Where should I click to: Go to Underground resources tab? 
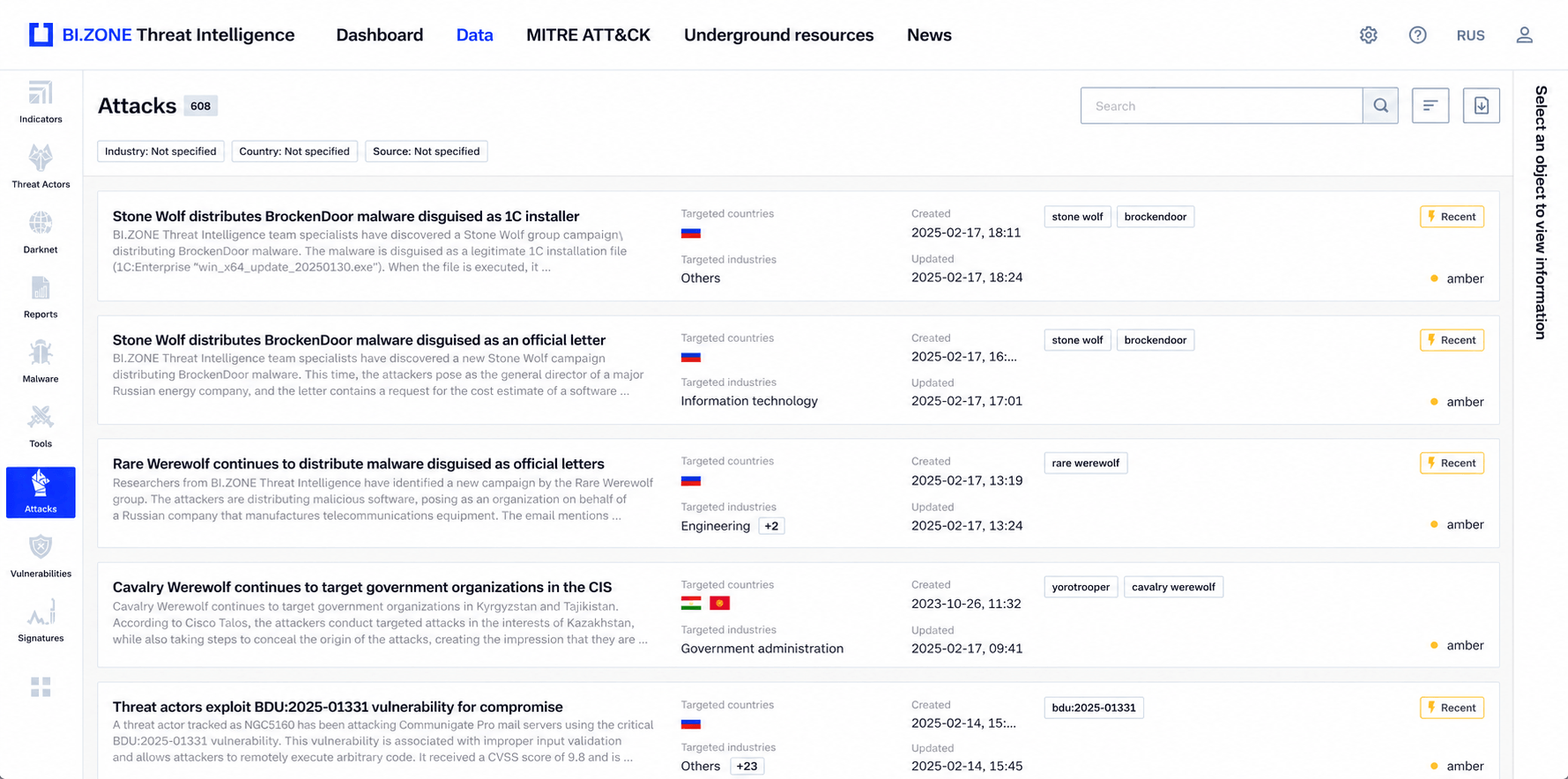pyautogui.click(x=779, y=35)
